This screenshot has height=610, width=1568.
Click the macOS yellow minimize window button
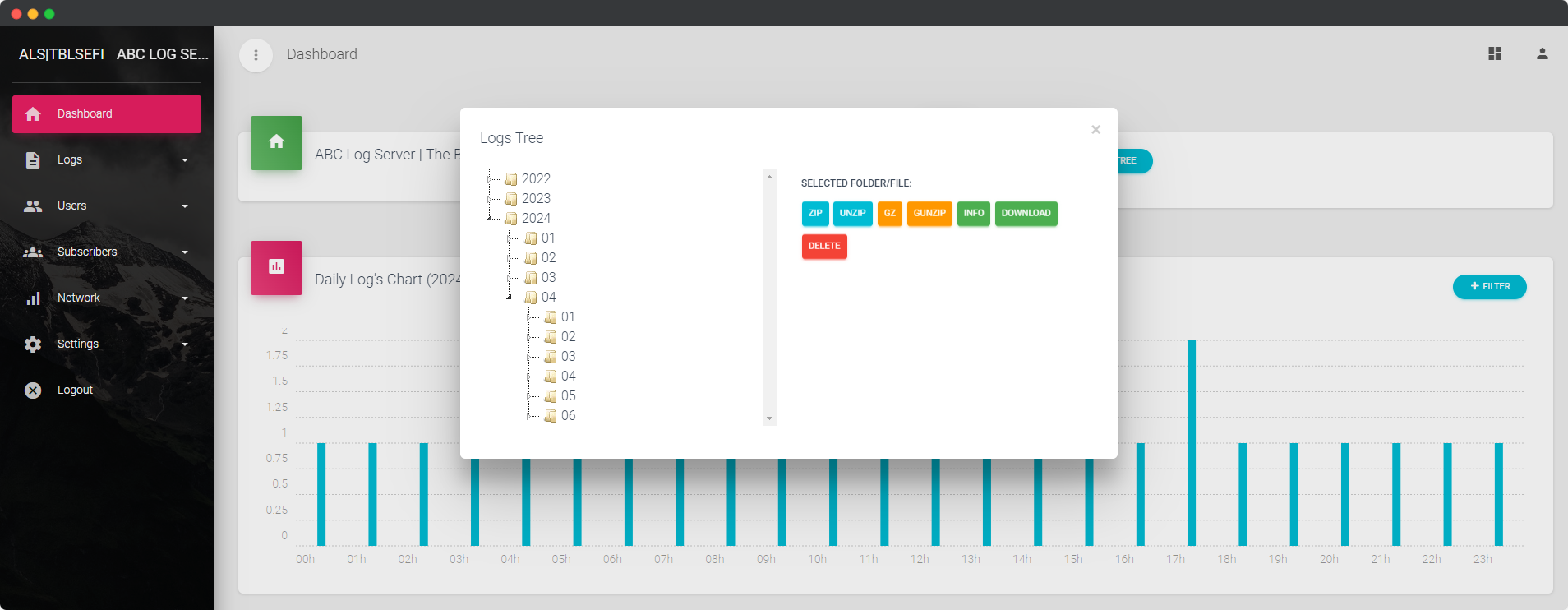point(33,14)
